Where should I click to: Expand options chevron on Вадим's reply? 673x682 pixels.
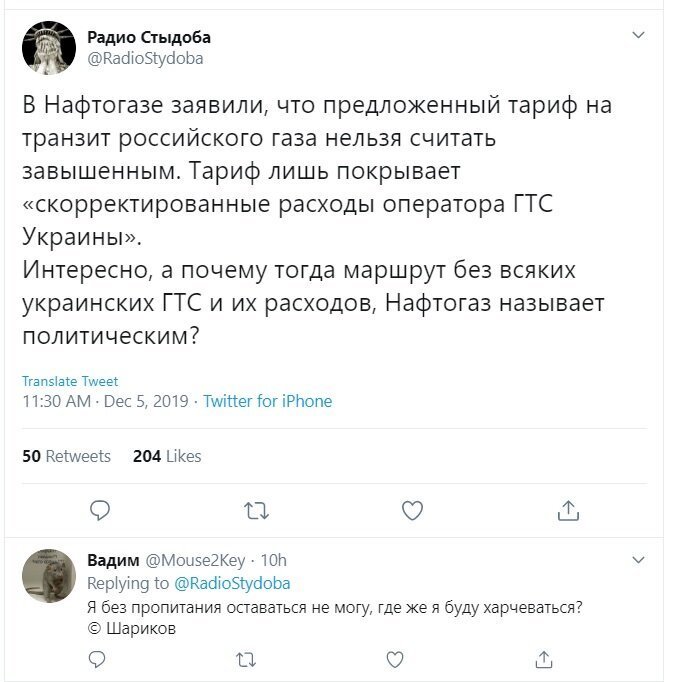tap(638, 559)
